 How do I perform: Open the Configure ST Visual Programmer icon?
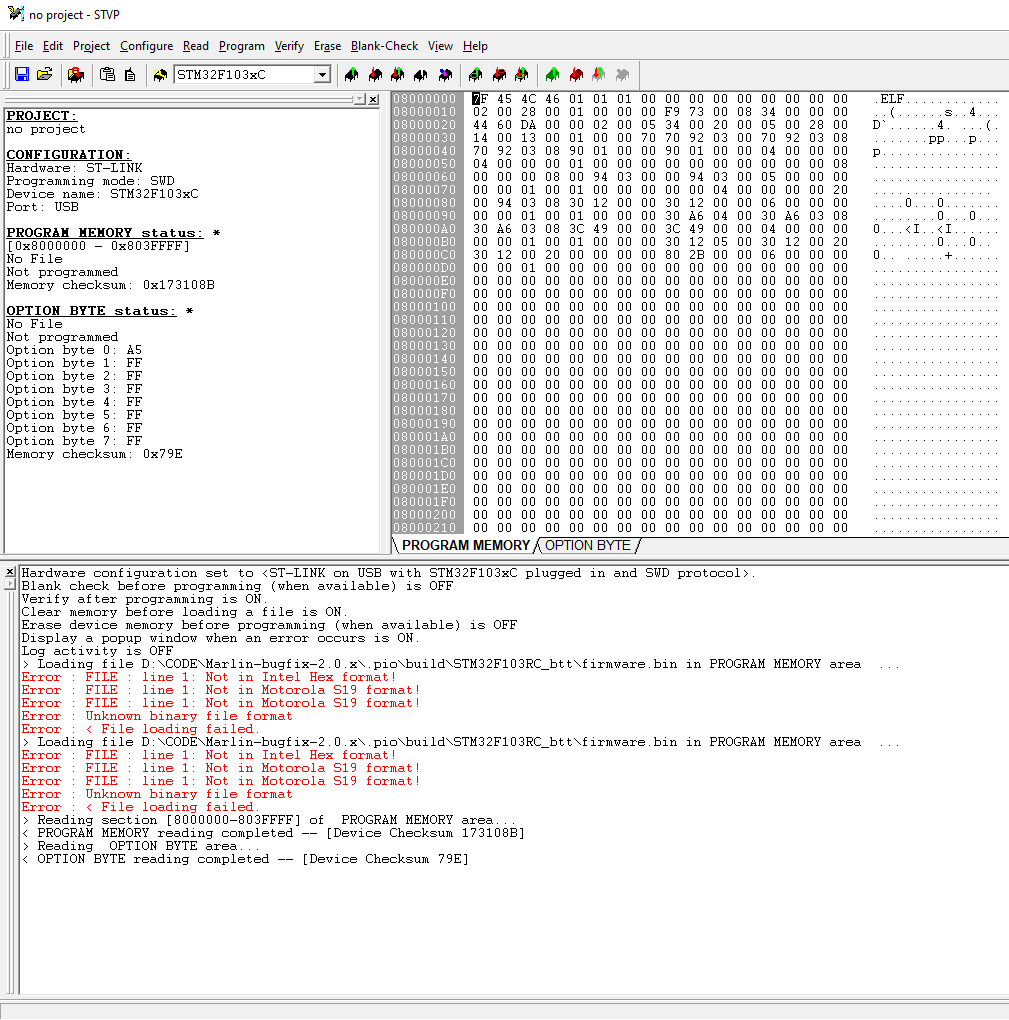[76, 74]
